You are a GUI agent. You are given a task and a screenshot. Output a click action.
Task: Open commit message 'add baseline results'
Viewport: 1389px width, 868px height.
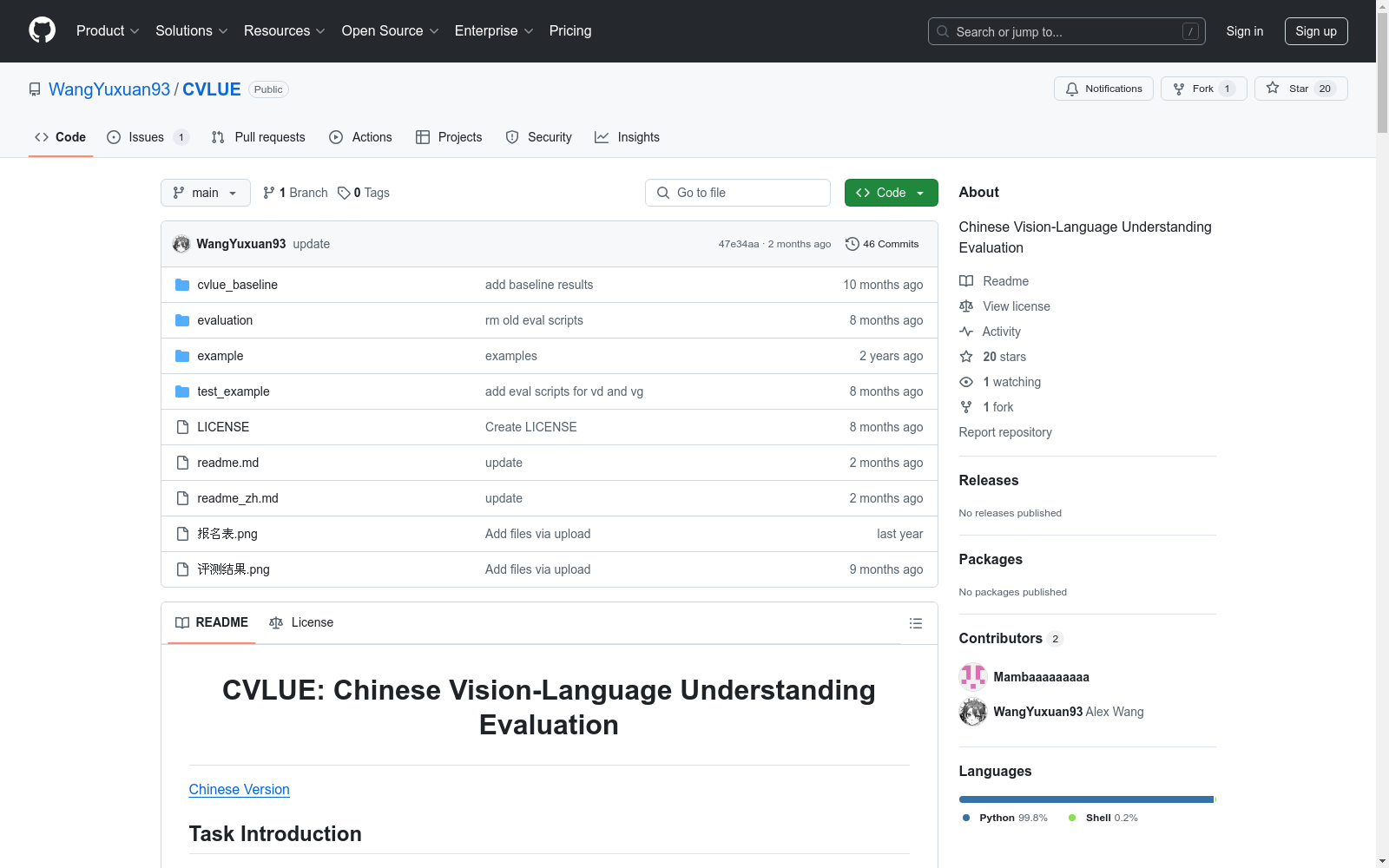(x=539, y=285)
